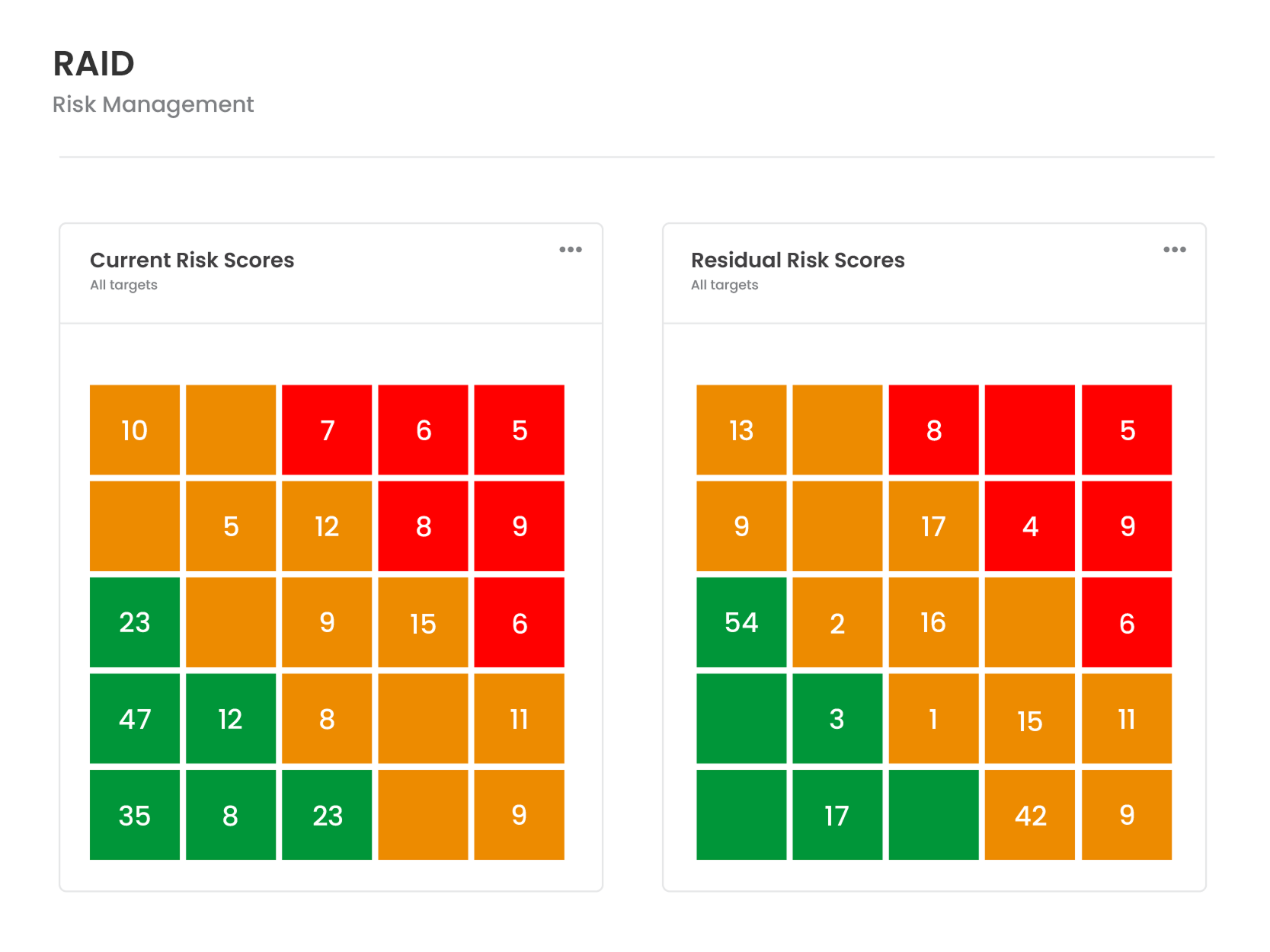Select the orange 42 cell in Residual Risk Scores
Viewport: 1270px width, 952px height.
coord(1030,815)
